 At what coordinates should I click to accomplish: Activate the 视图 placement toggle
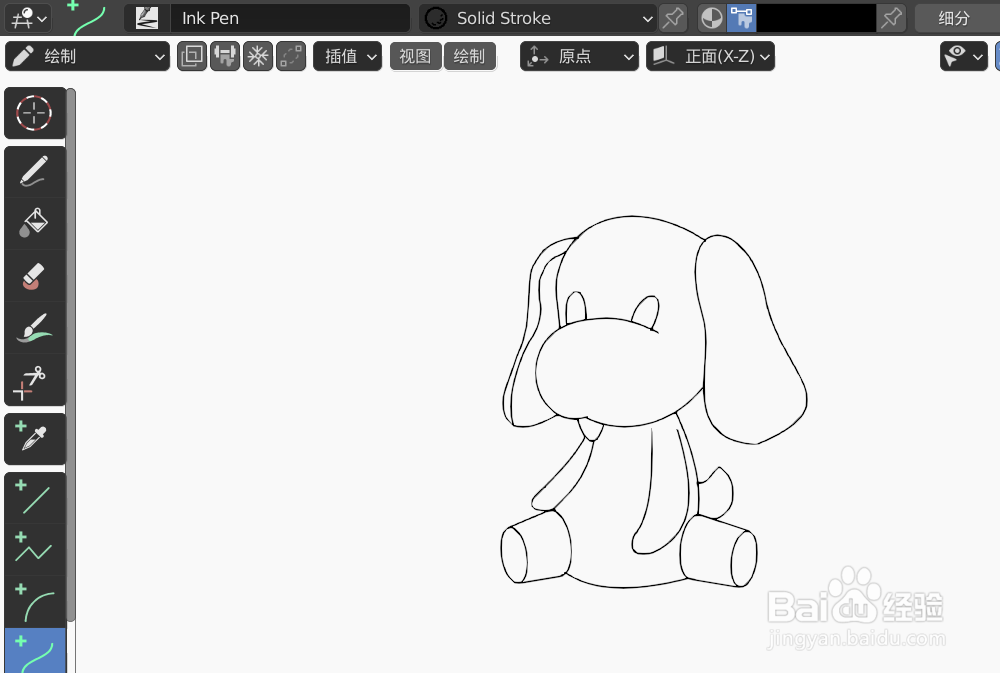(415, 56)
